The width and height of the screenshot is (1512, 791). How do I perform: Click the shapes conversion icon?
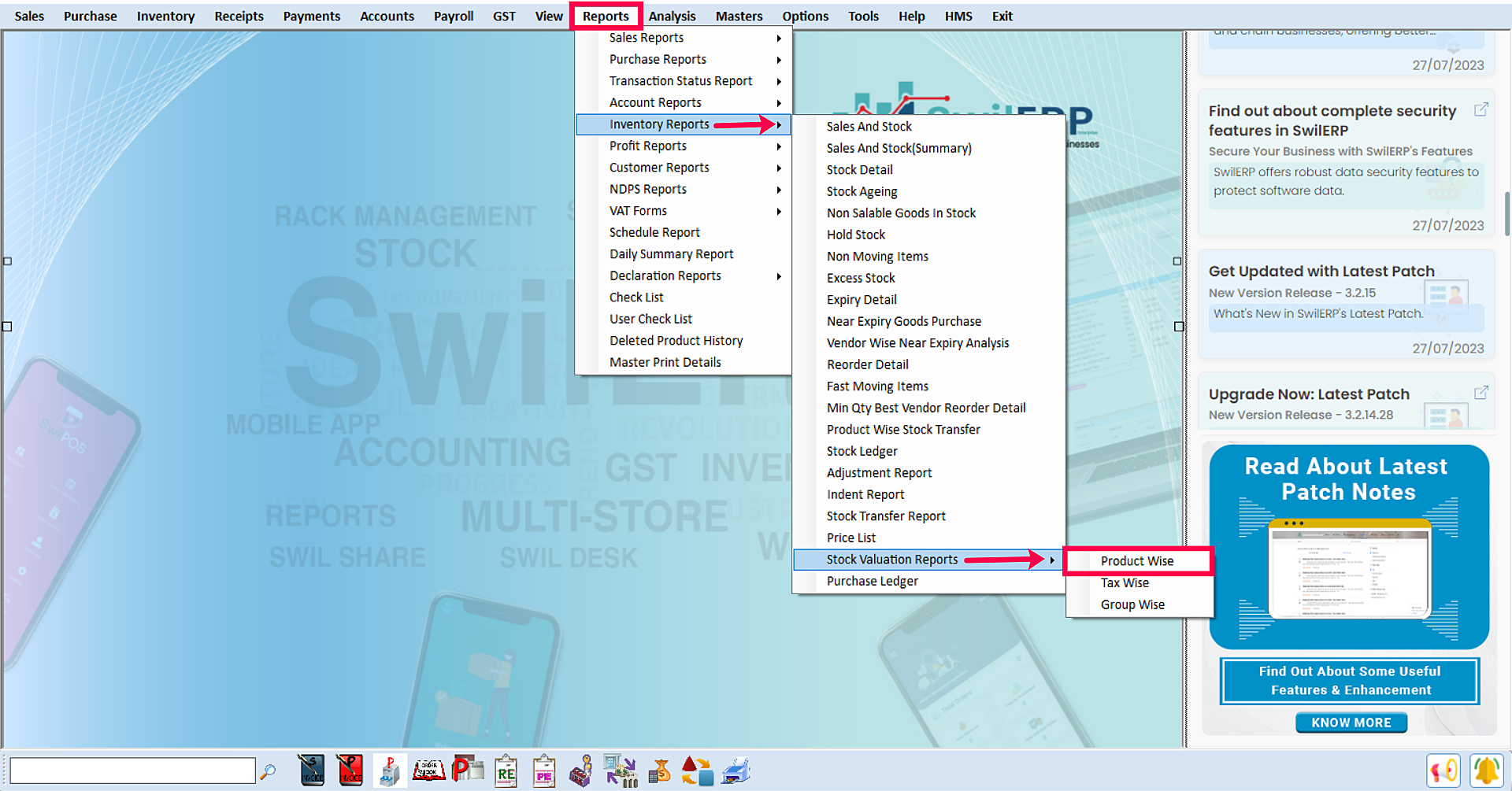tap(697, 771)
